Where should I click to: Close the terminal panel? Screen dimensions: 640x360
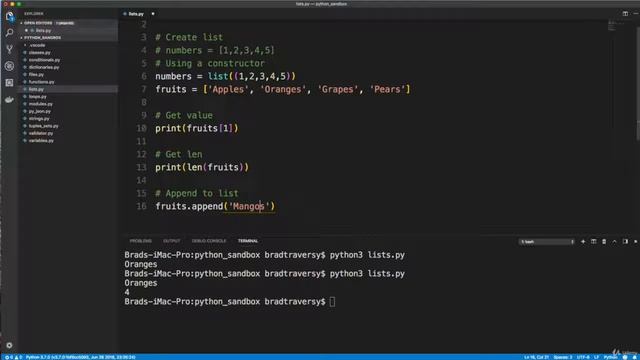[x=636, y=242]
